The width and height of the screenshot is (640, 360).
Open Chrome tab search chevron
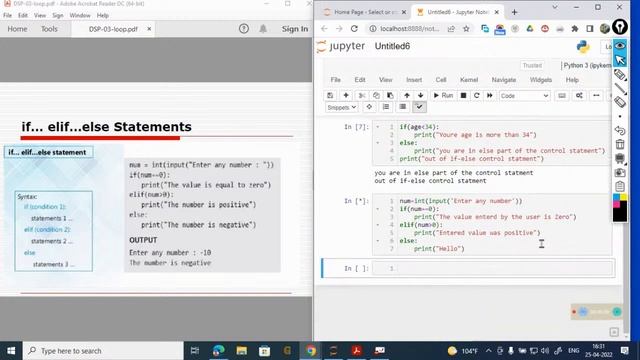555,7
